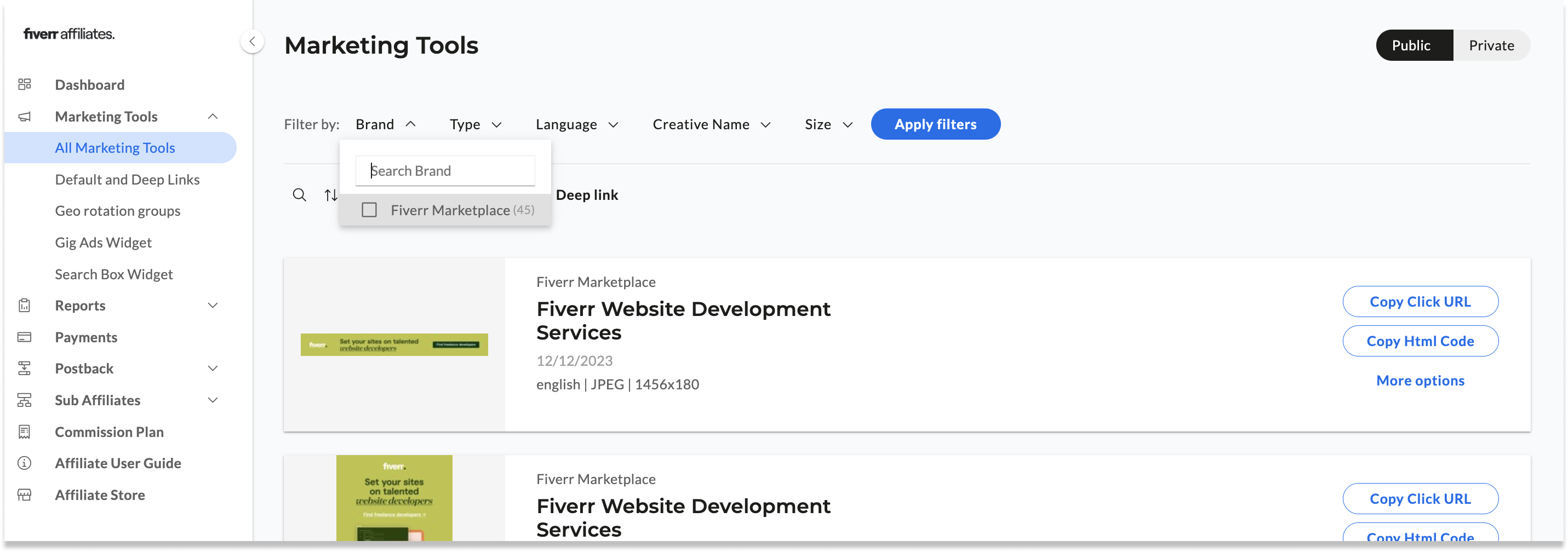
Task: Click the magnifier search icon above results
Action: pyautogui.click(x=299, y=195)
